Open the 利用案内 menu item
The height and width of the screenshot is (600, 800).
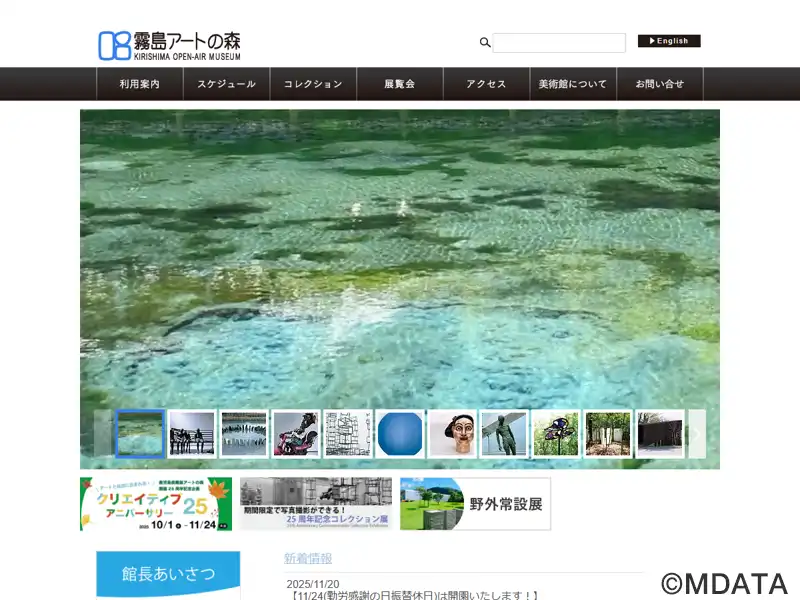click(x=140, y=84)
